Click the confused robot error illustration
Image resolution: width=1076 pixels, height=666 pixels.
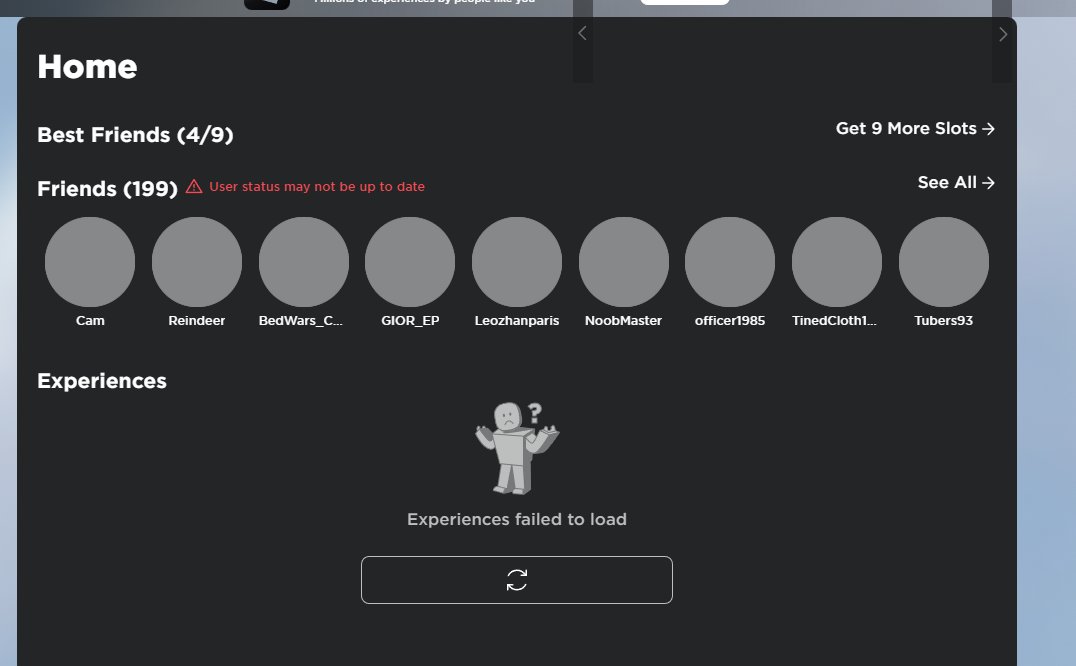517,448
